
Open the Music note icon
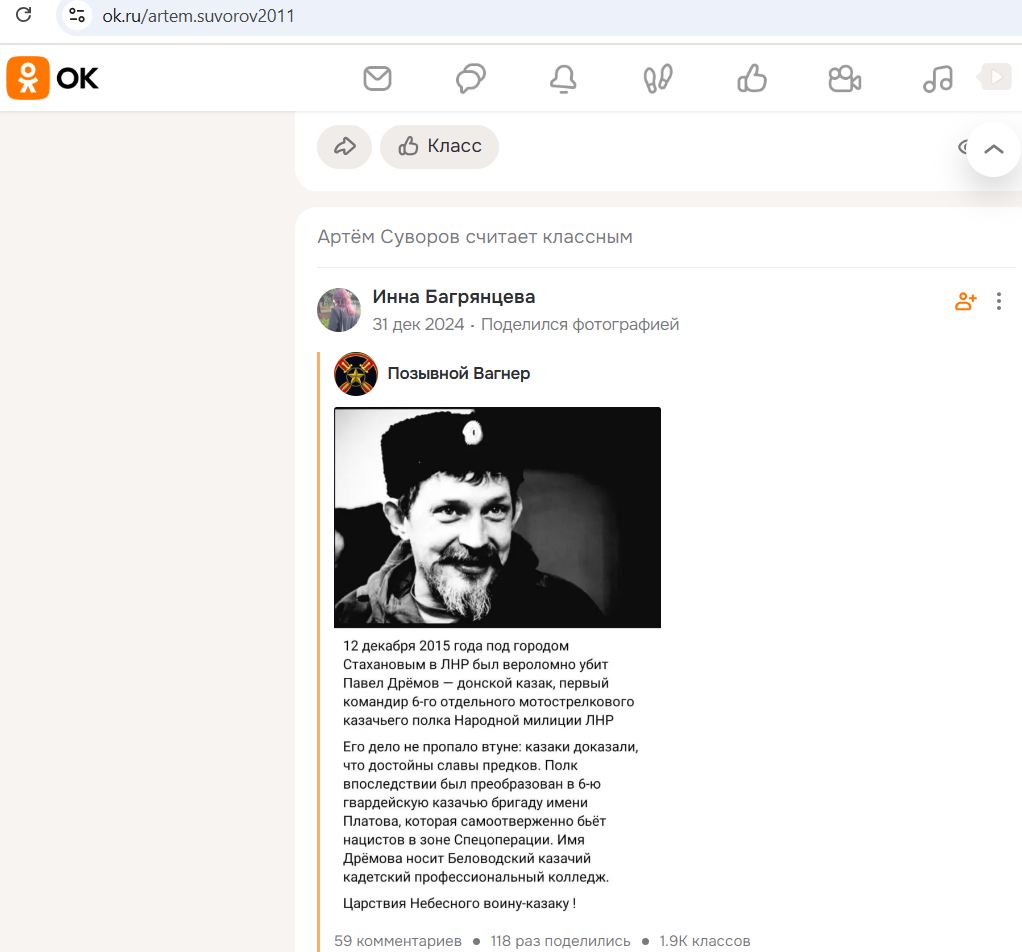click(x=938, y=79)
